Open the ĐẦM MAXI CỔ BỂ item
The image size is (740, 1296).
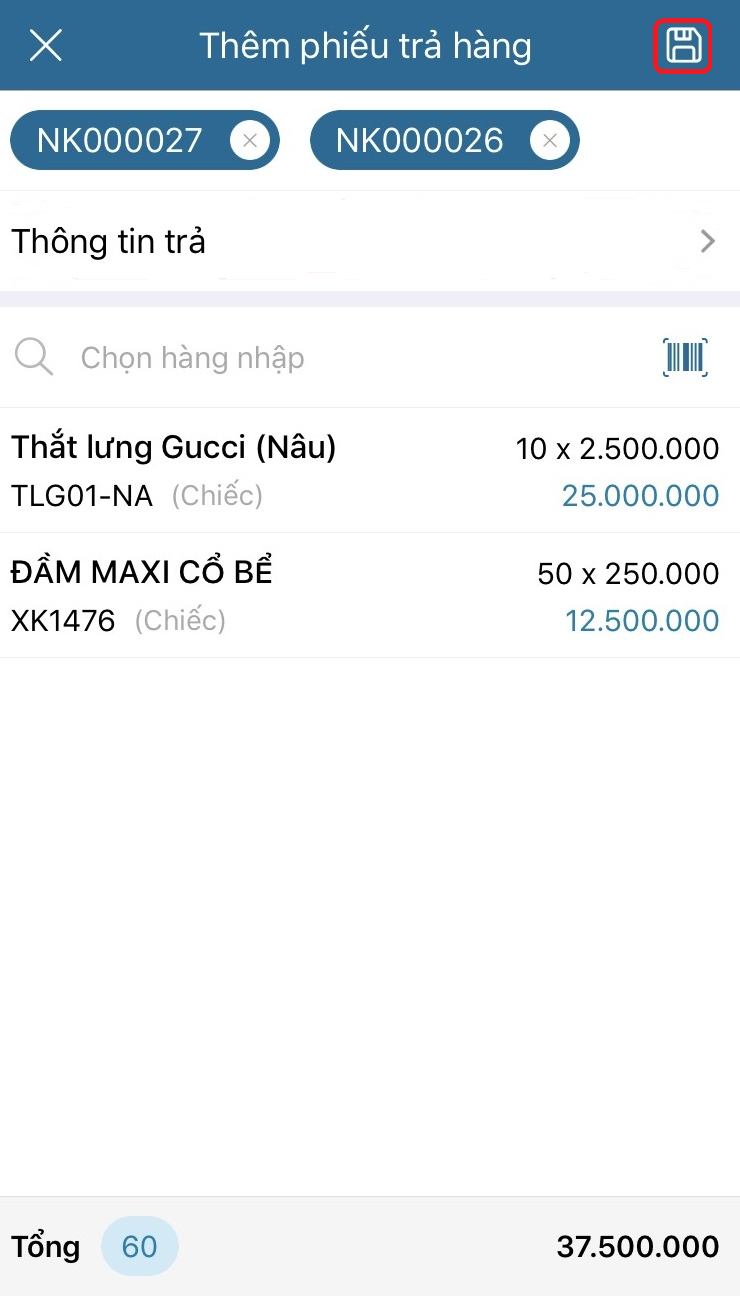click(x=142, y=573)
